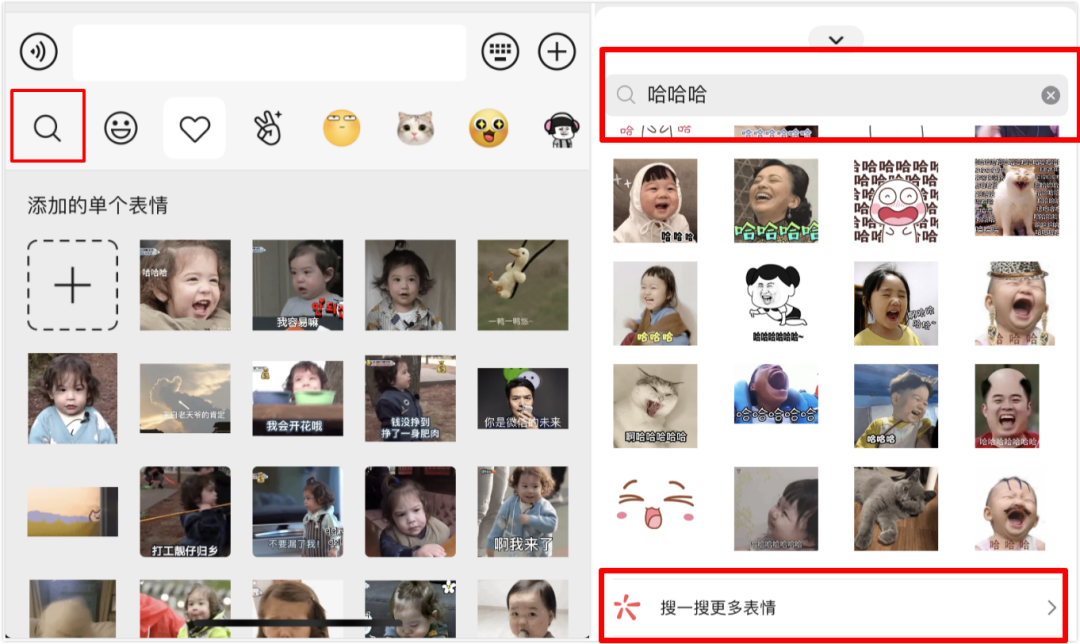Clear the search text with X button

(1050, 95)
